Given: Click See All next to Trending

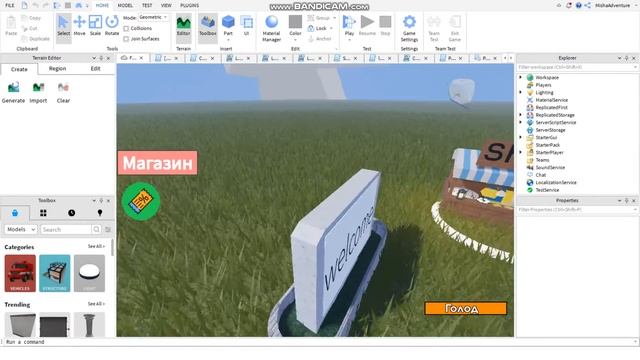Looking at the screenshot, I should [96, 304].
